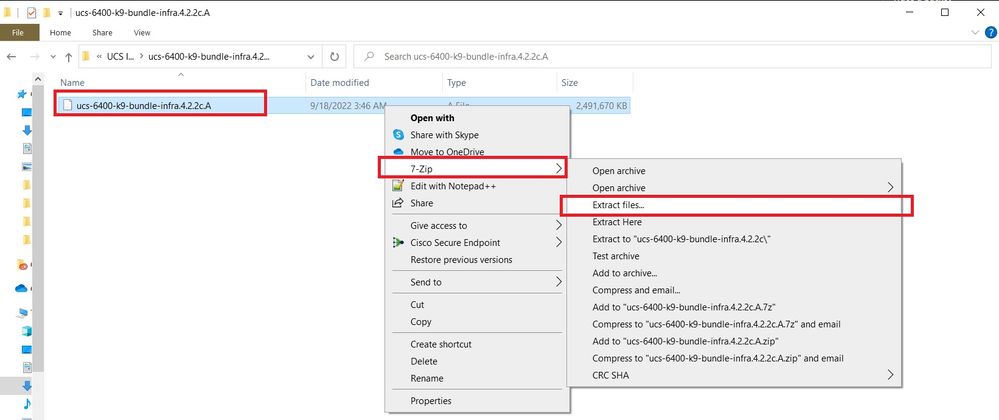Viewport: 999px width, 420px height.
Task: Click the ucs-6400-k9-bundle-infra.4.2... breadcrumb
Action: tap(209, 57)
